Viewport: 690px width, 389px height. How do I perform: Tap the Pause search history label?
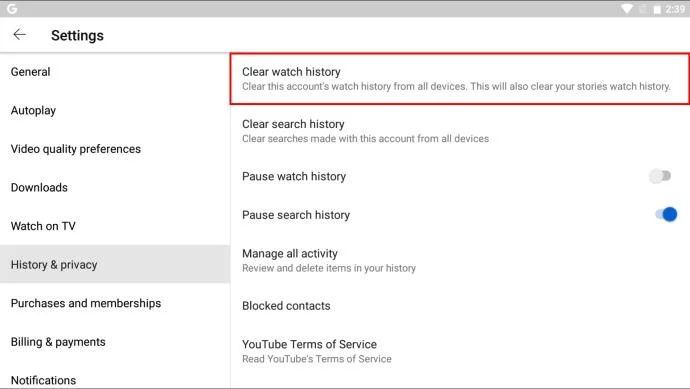[x=296, y=215]
